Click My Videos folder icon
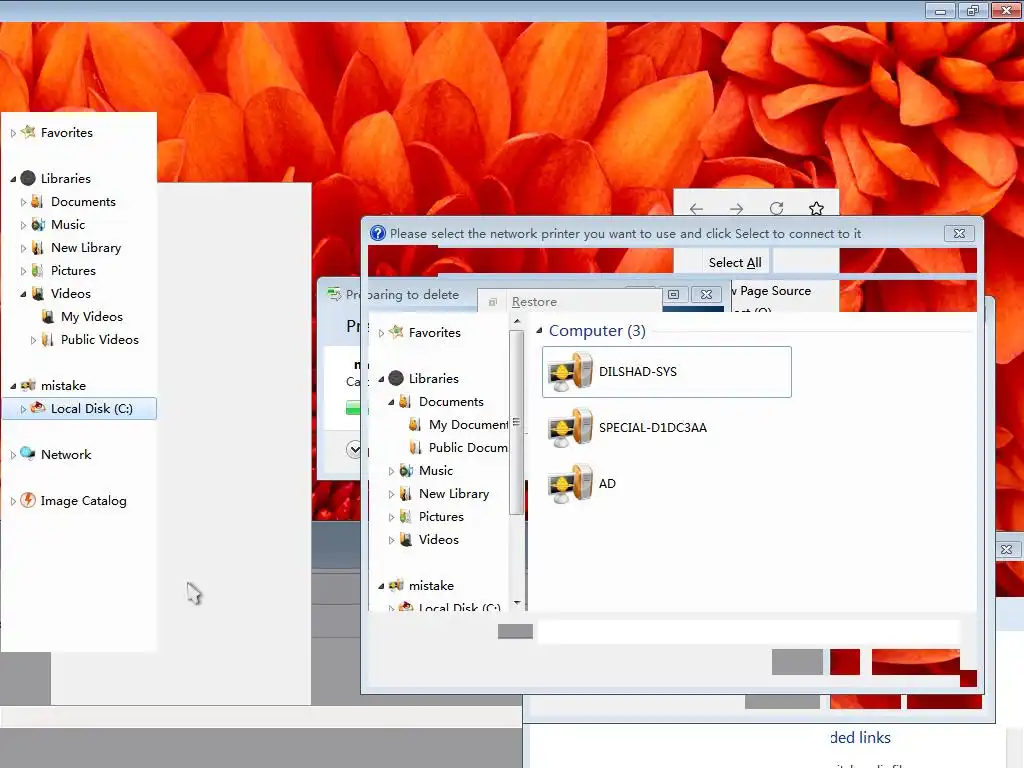This screenshot has width=1024, height=768. point(48,316)
